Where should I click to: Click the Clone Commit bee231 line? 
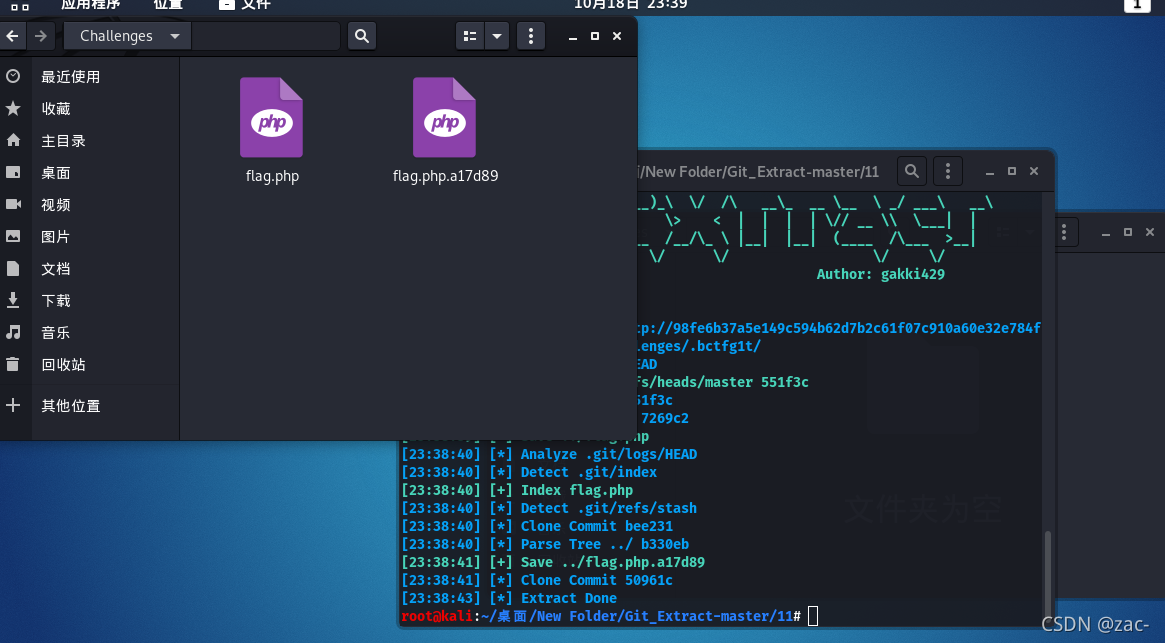coord(537,526)
